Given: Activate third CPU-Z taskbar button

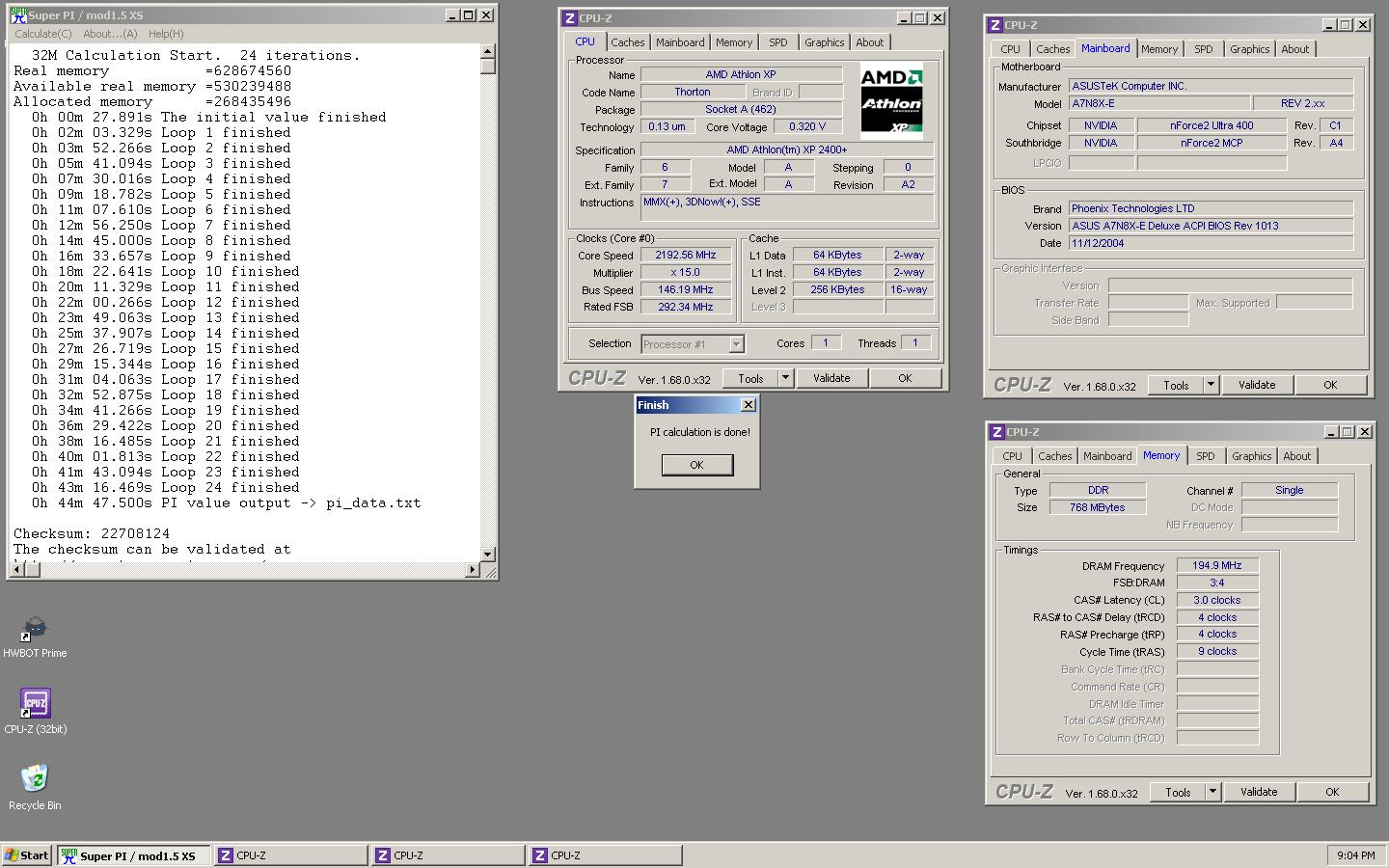Looking at the screenshot, I should pyautogui.click(x=606, y=855).
